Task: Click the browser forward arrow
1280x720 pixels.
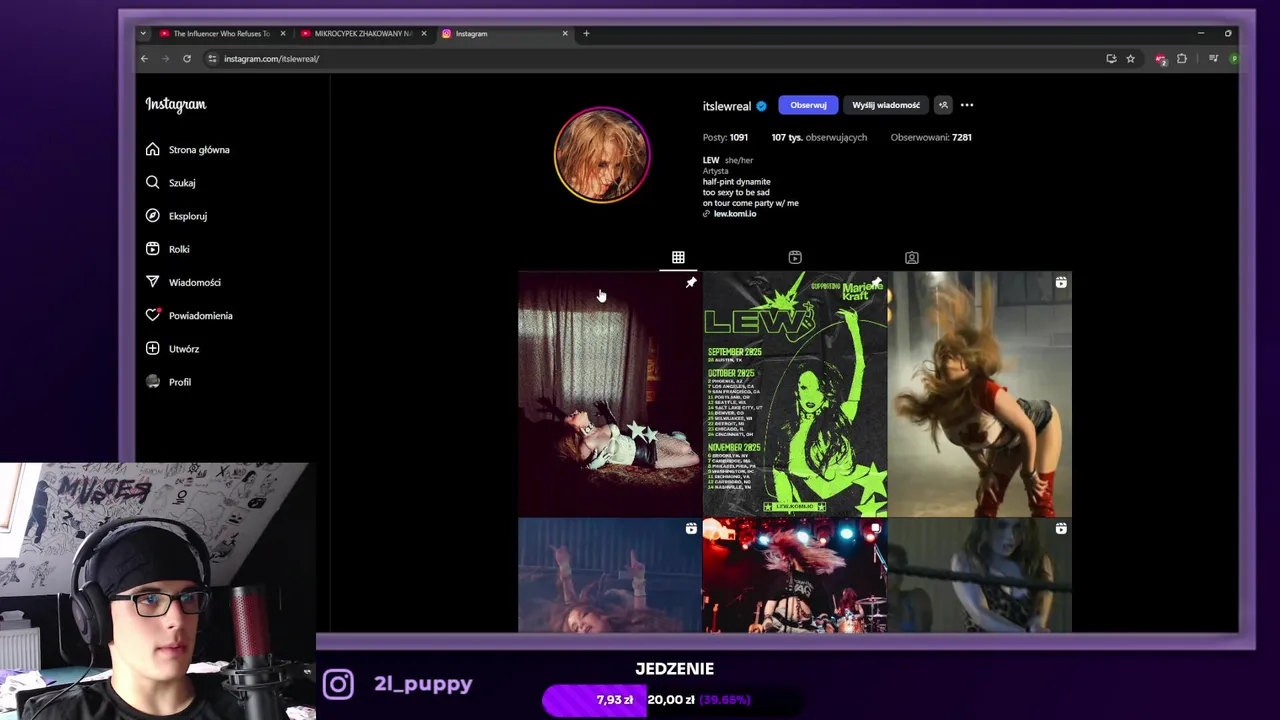Action: pos(165,59)
